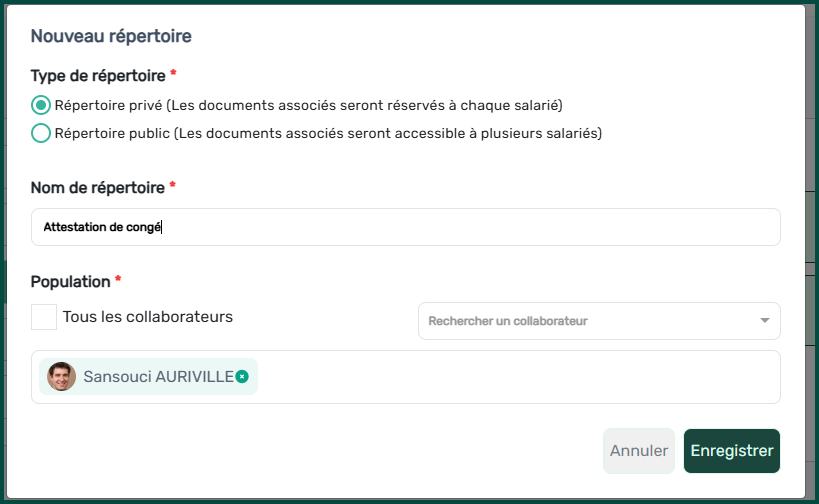Click the "Nom de répertoire" field label
This screenshot has width=819, height=504.
pyautogui.click(x=98, y=187)
